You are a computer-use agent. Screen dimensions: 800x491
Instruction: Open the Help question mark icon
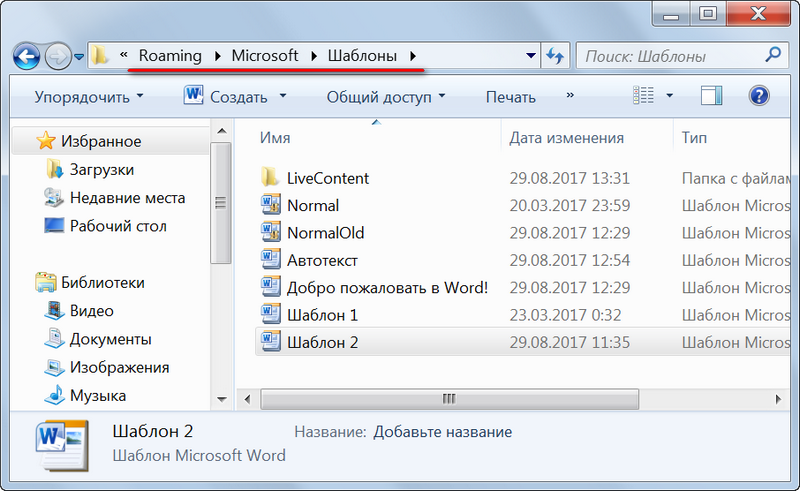[759, 96]
